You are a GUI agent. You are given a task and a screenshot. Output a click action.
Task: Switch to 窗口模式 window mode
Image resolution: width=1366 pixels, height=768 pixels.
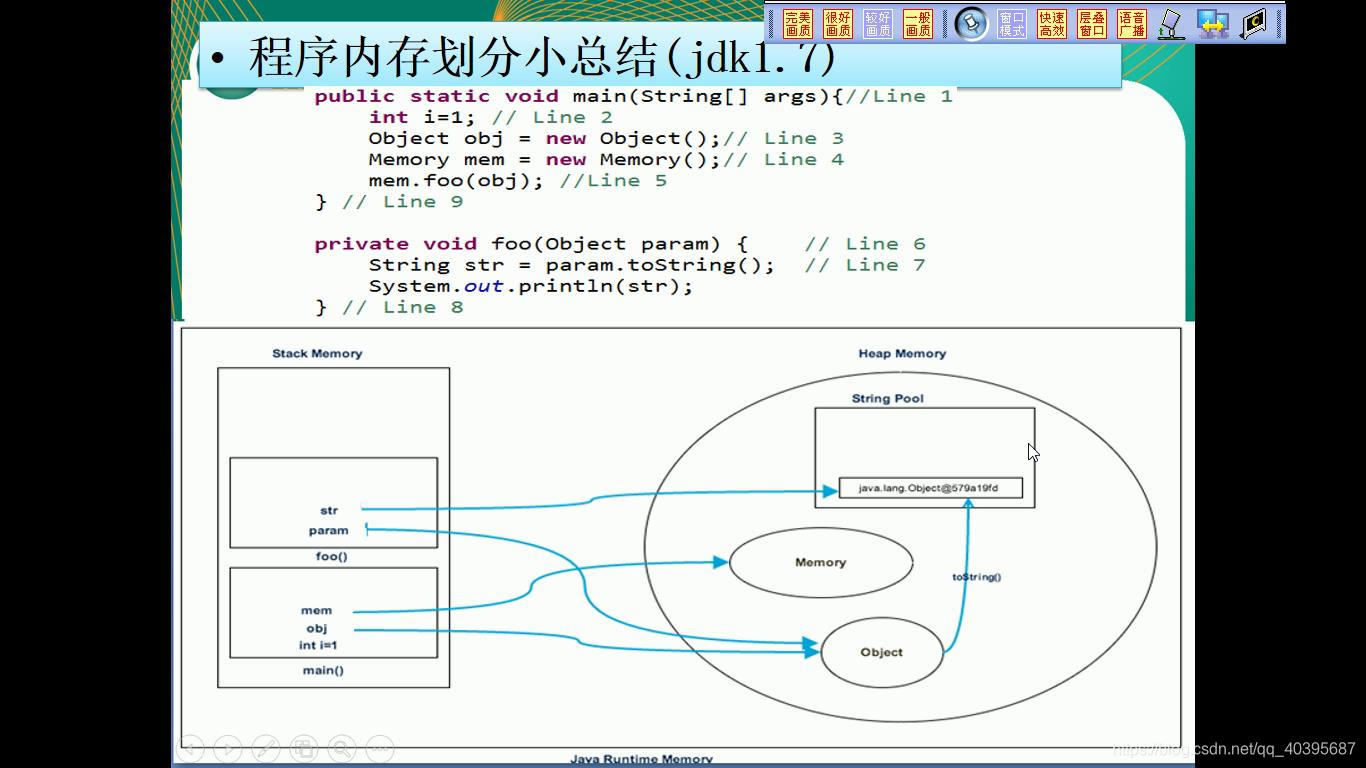[1012, 24]
